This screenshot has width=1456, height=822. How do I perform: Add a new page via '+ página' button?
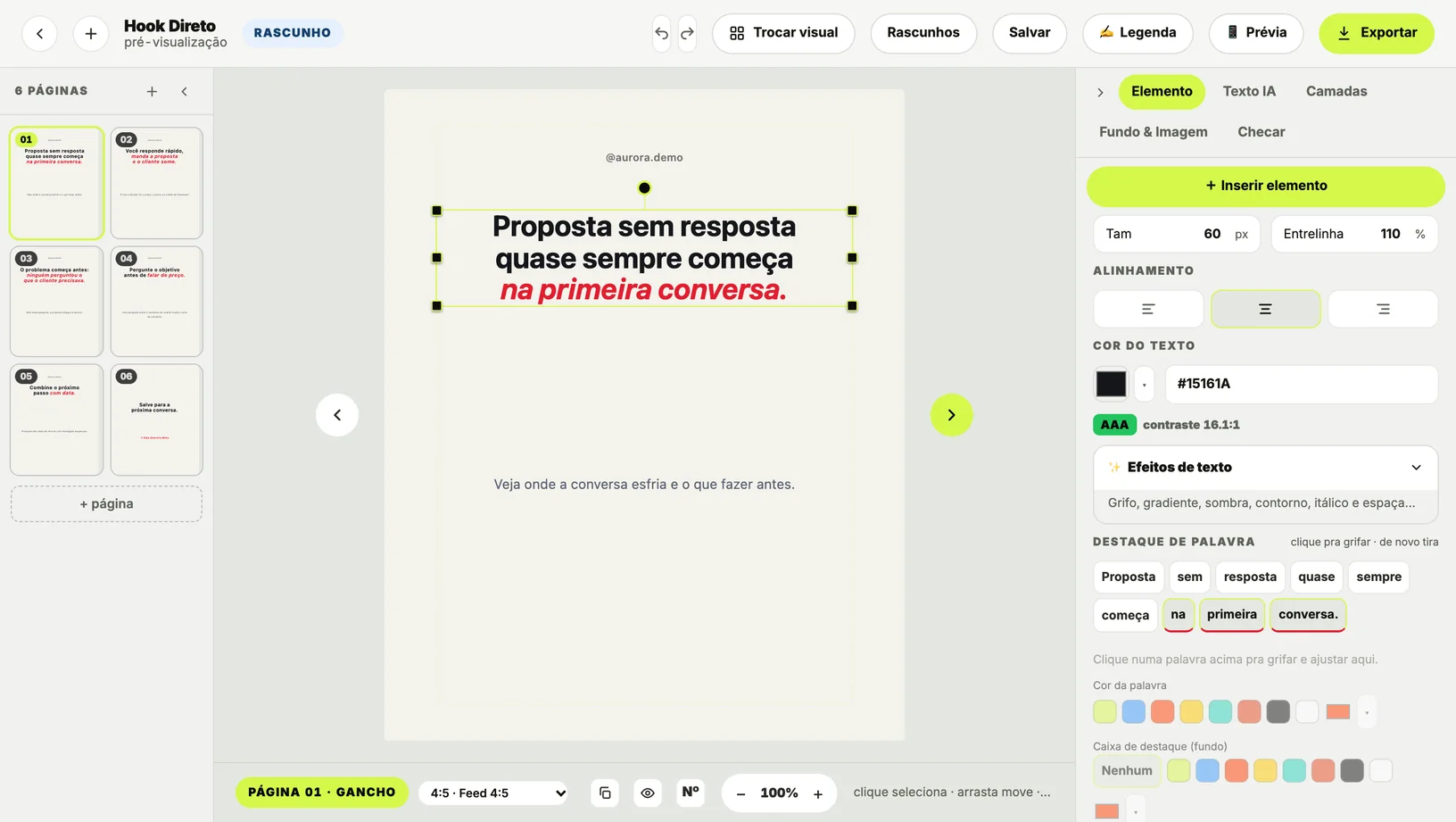106,504
